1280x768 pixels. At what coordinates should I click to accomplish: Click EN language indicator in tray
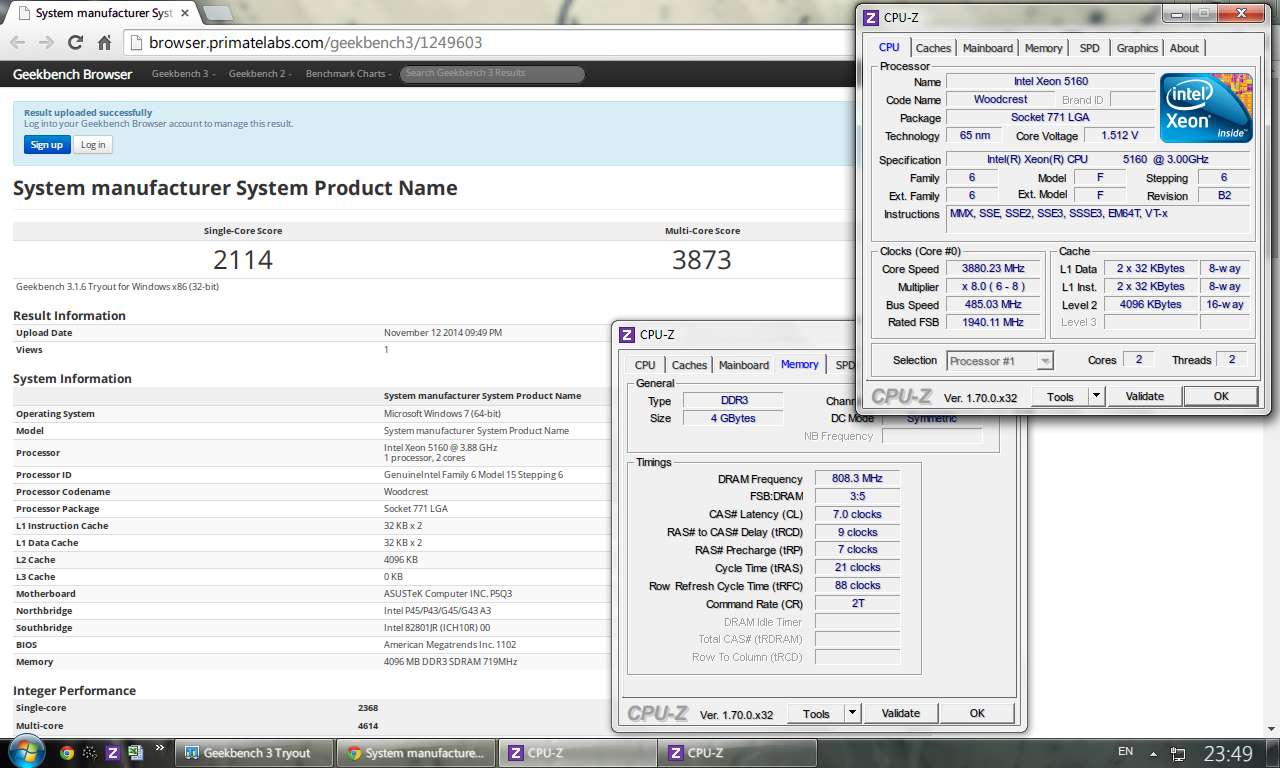[x=1125, y=752]
